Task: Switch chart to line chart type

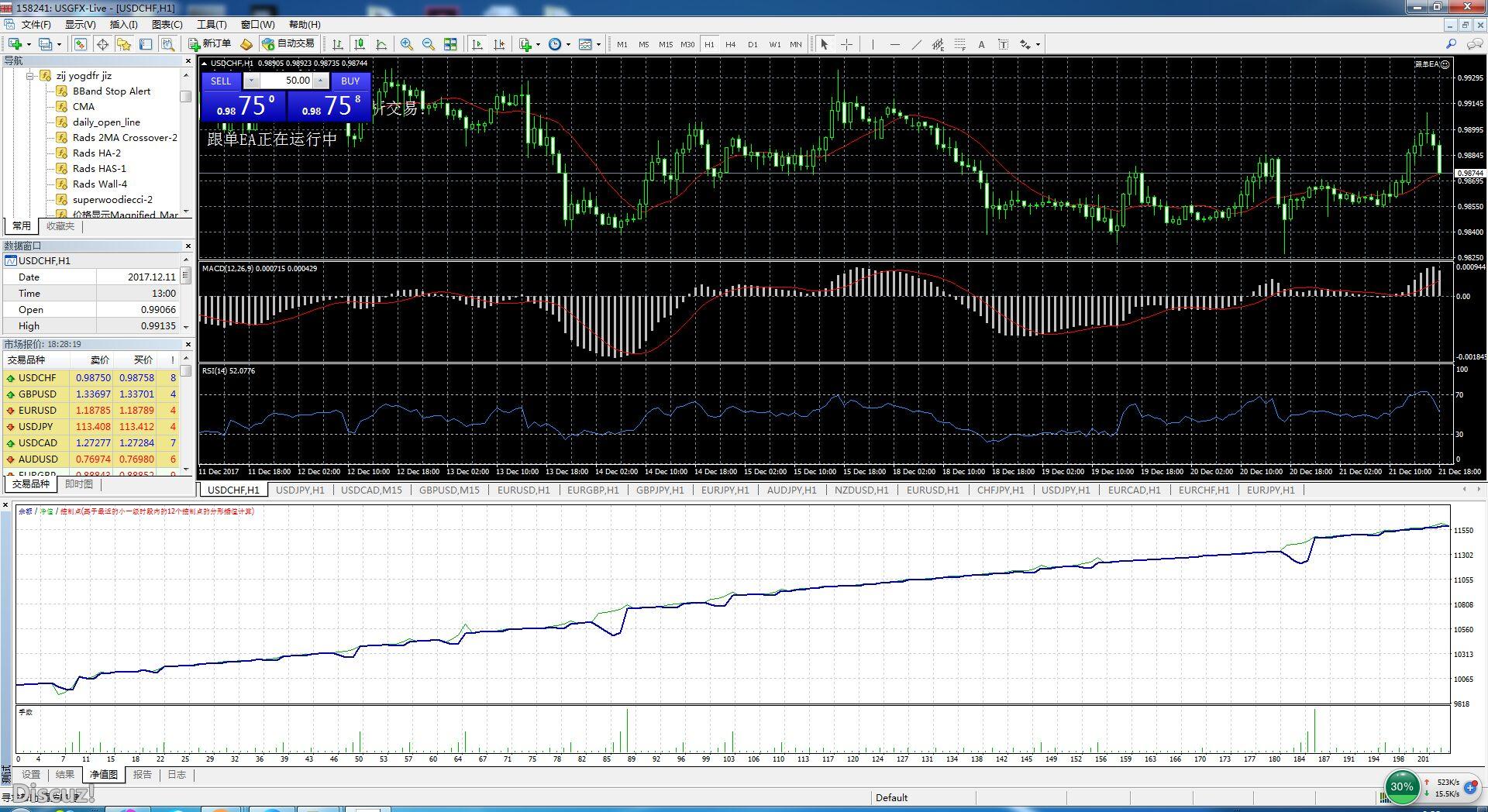Action: point(381,44)
